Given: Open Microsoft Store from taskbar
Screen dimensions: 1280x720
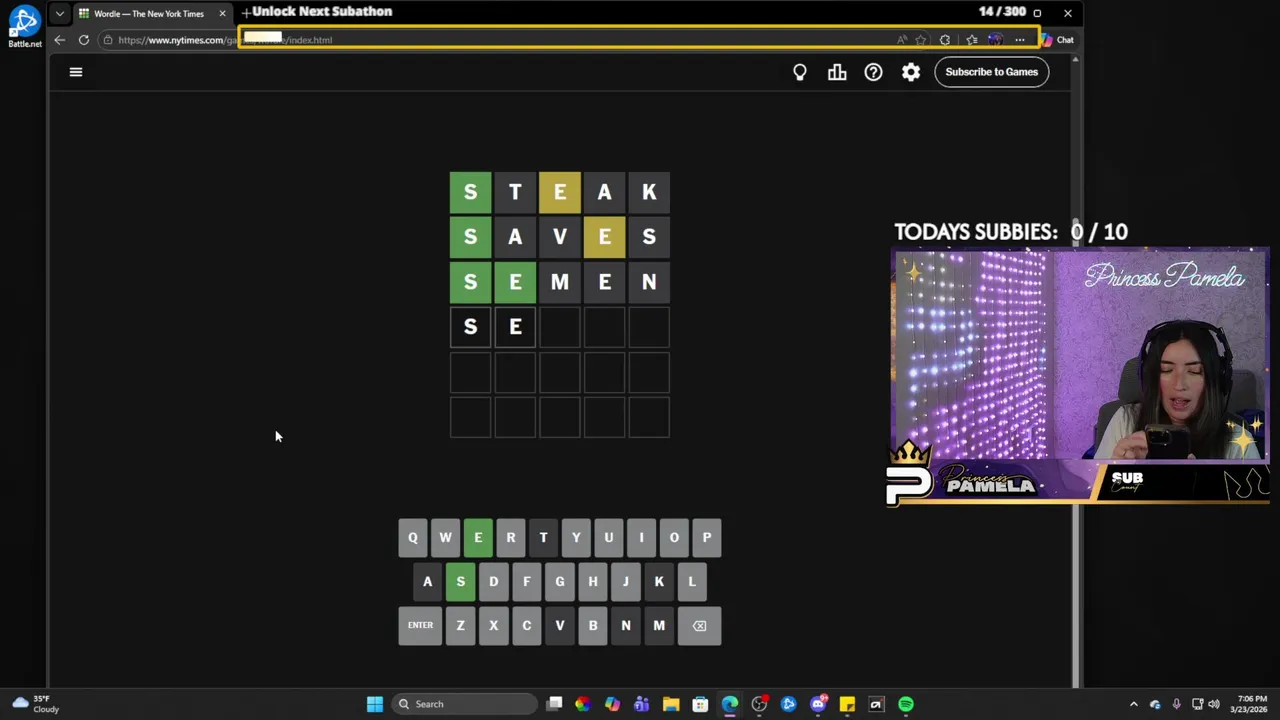Looking at the screenshot, I should click(x=700, y=704).
